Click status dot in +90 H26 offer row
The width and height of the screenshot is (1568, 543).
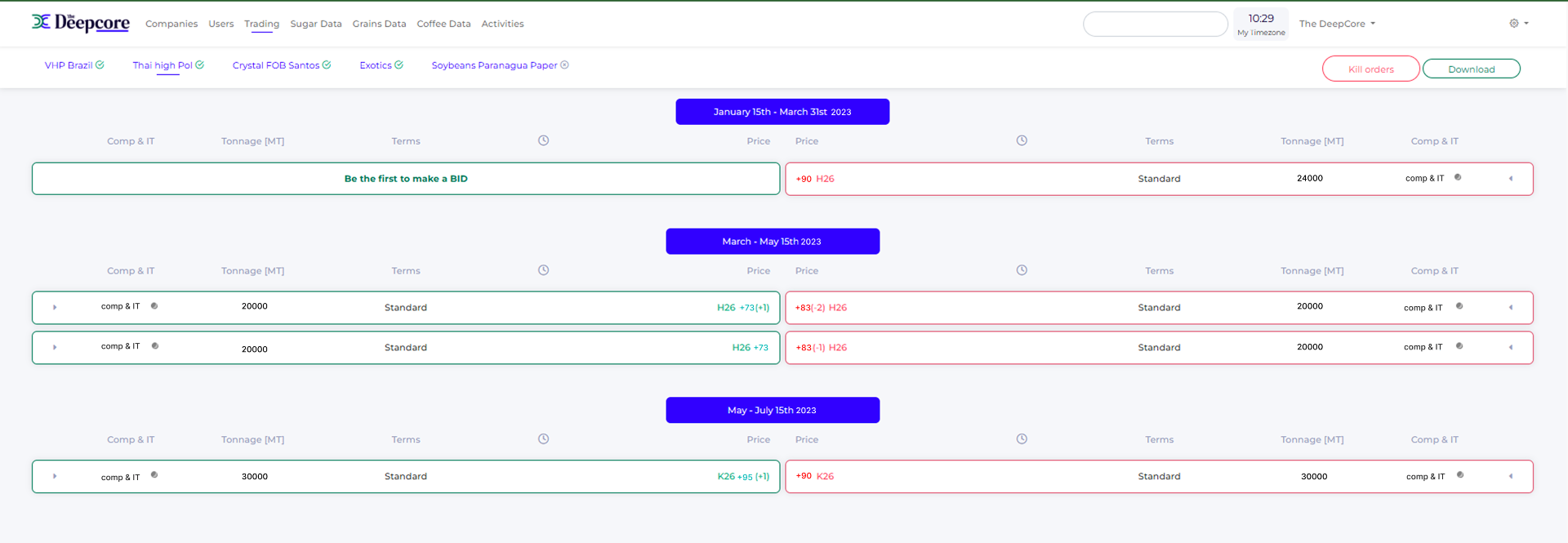[x=1458, y=177]
